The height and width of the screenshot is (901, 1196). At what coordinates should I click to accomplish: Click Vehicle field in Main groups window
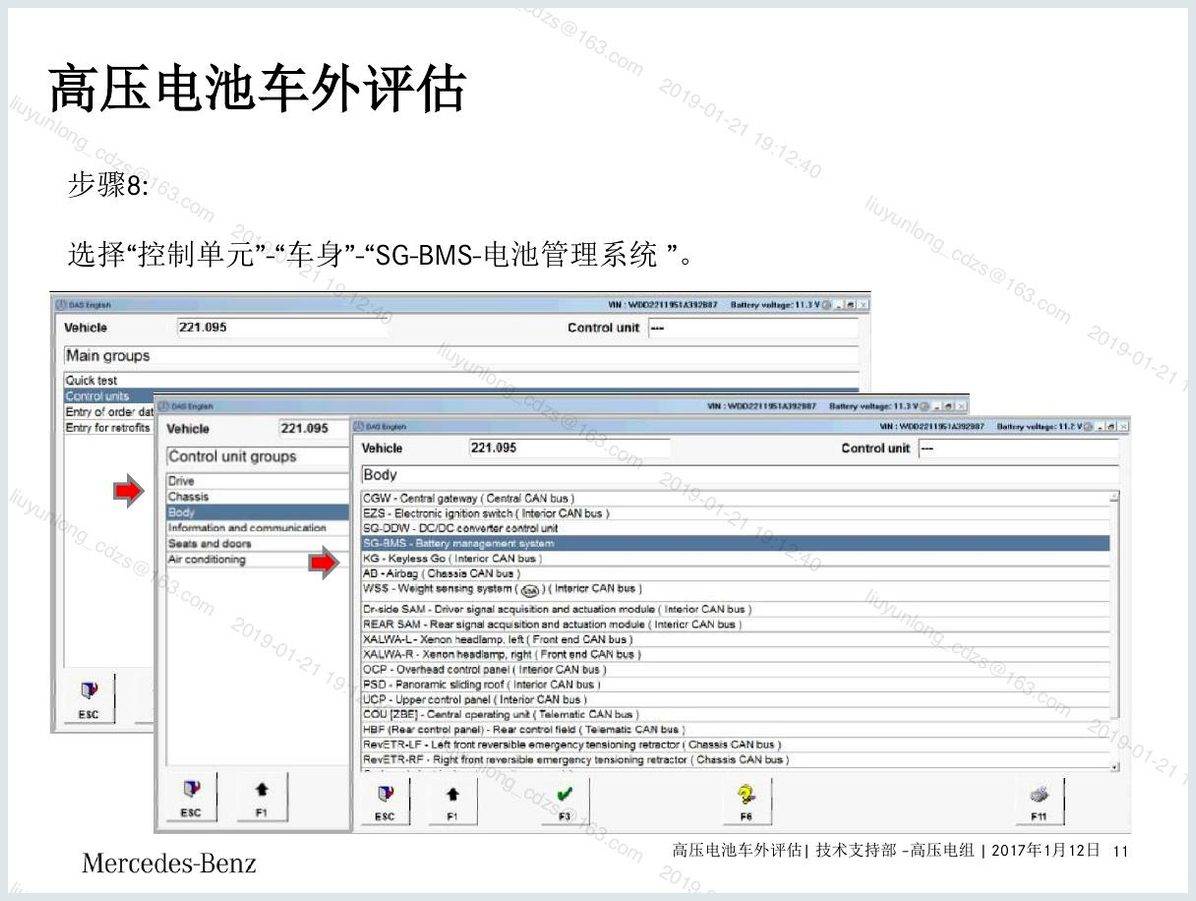[282, 327]
